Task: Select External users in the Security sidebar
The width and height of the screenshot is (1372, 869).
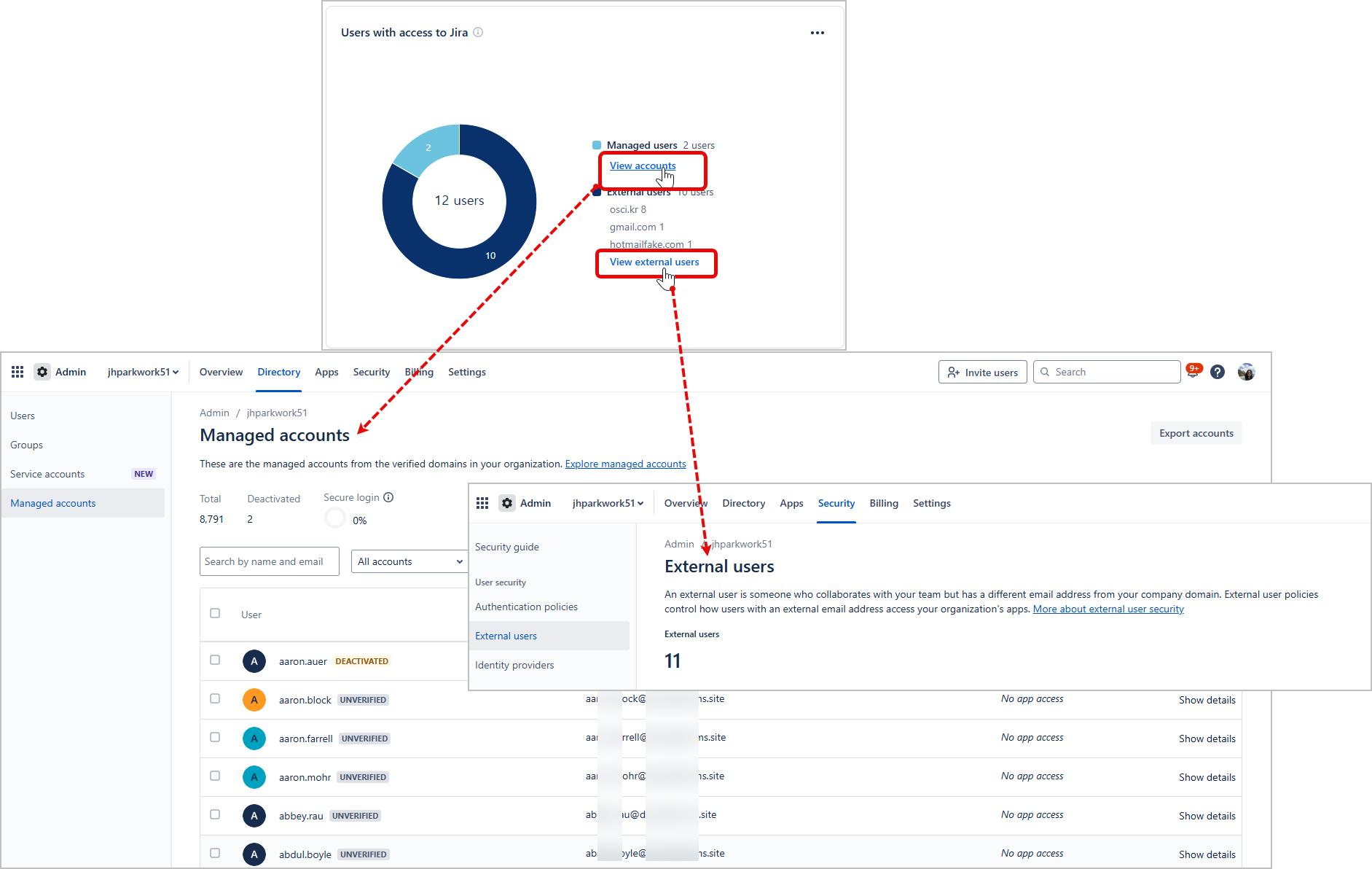Action: click(549, 636)
